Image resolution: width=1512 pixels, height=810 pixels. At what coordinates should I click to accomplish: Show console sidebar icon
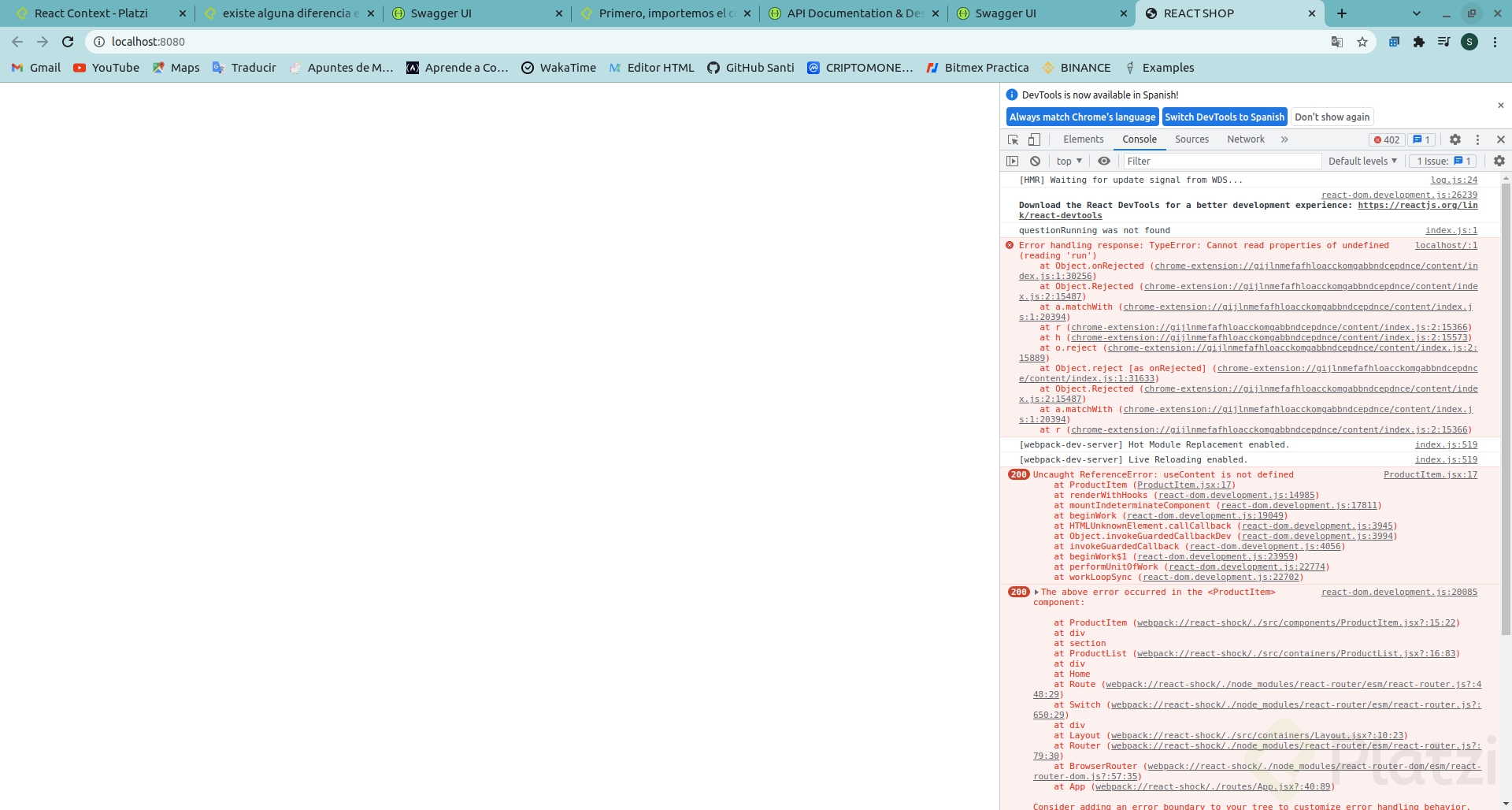(1013, 161)
